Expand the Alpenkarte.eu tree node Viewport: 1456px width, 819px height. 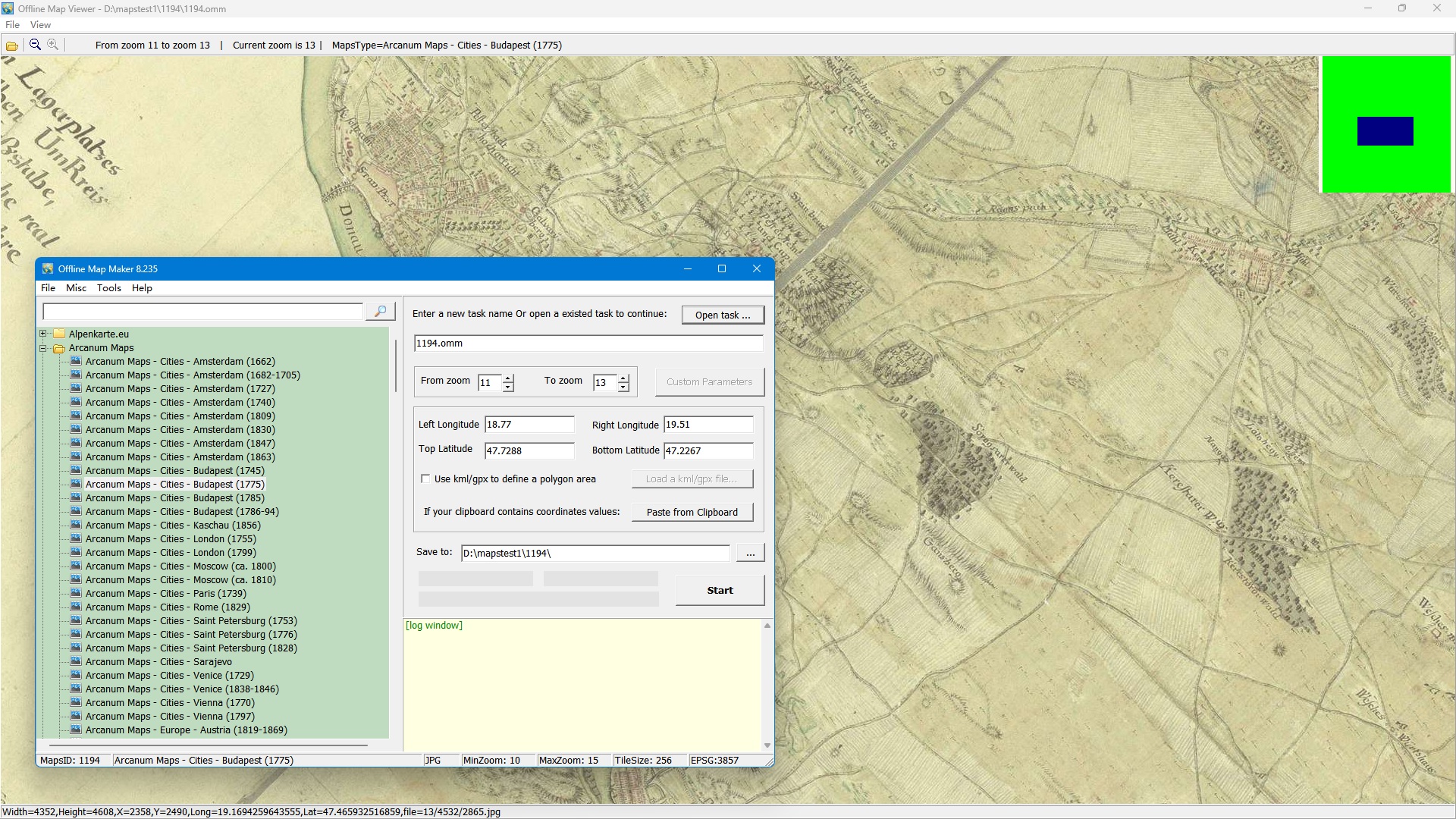43,334
